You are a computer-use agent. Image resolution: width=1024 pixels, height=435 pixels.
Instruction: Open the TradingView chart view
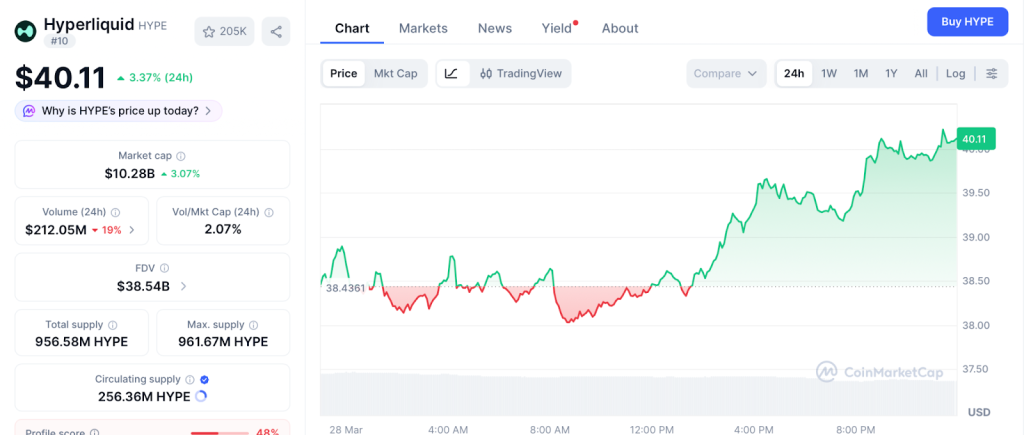coord(520,73)
